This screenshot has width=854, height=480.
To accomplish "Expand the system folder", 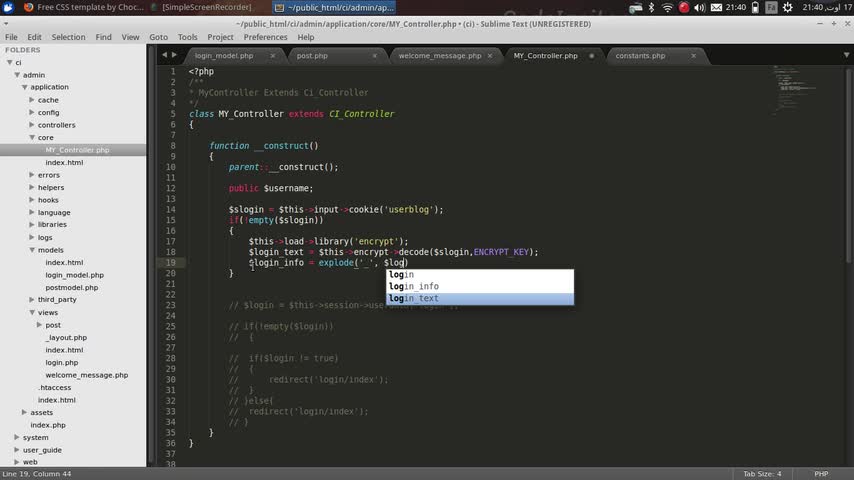I will click(x=17, y=437).
